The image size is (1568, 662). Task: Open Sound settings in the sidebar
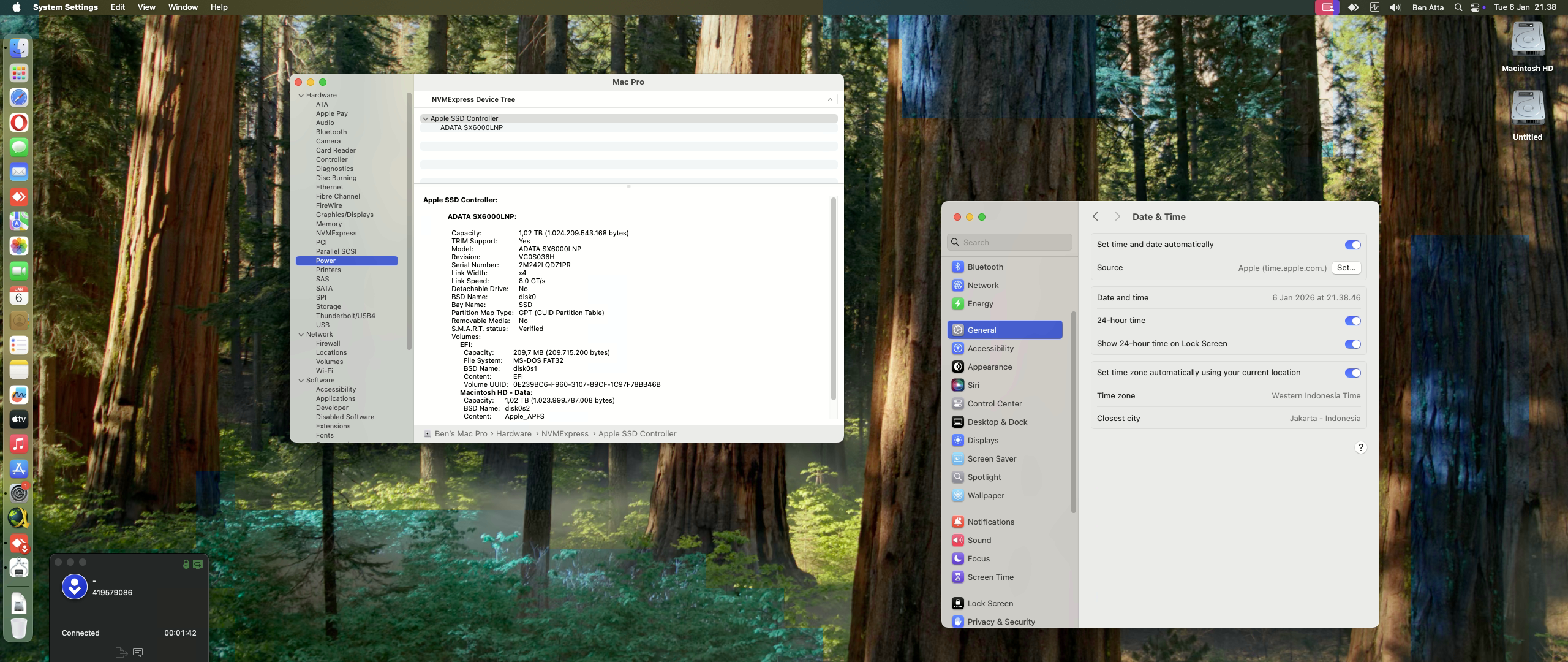[1005, 540]
